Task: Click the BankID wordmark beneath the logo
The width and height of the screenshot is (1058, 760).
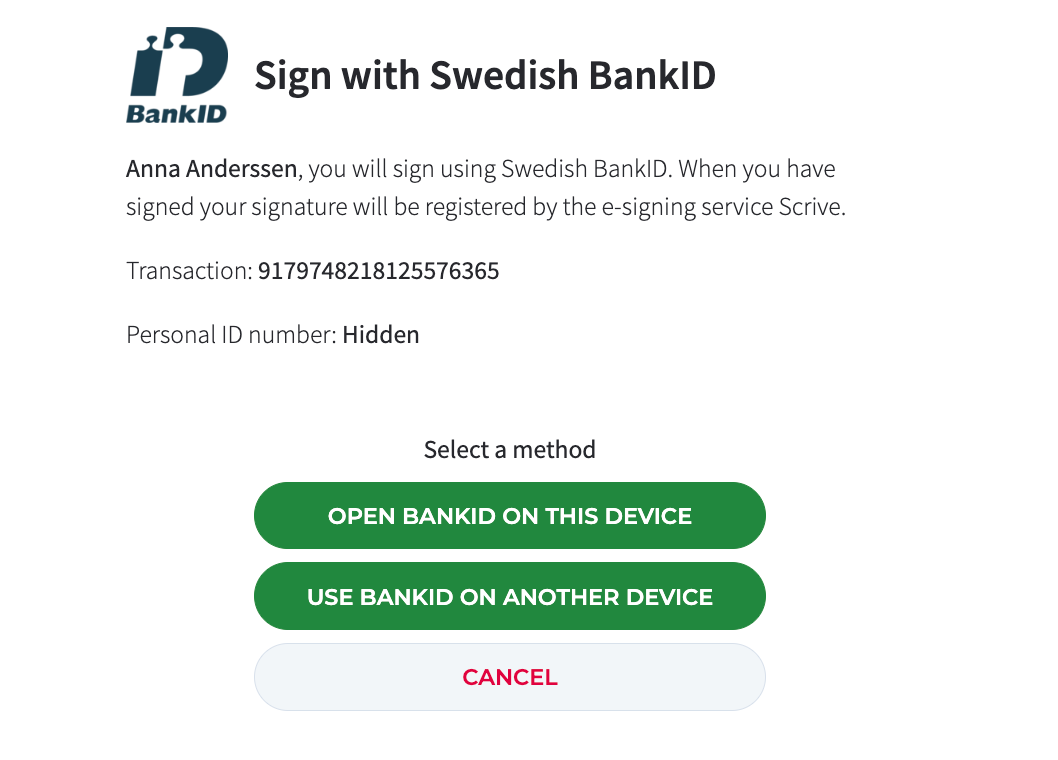Action: click(x=176, y=113)
